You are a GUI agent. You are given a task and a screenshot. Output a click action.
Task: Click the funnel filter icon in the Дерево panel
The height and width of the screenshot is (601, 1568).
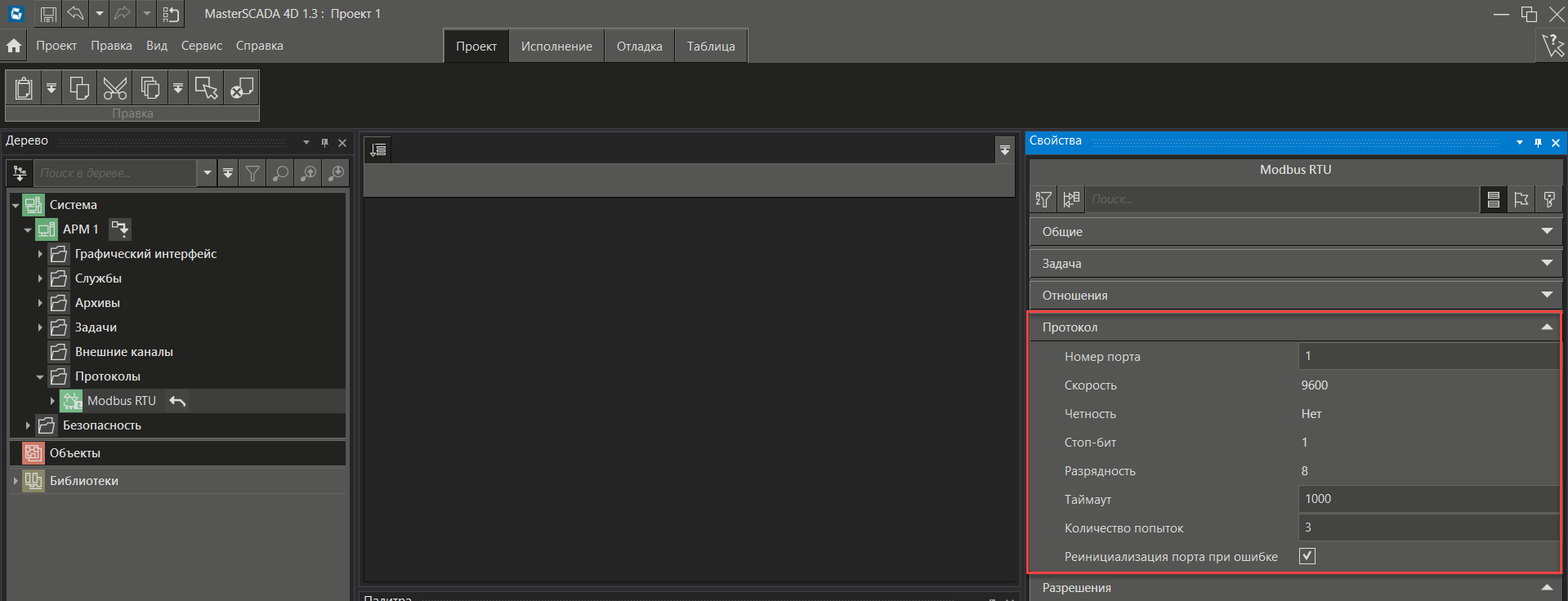tap(252, 173)
